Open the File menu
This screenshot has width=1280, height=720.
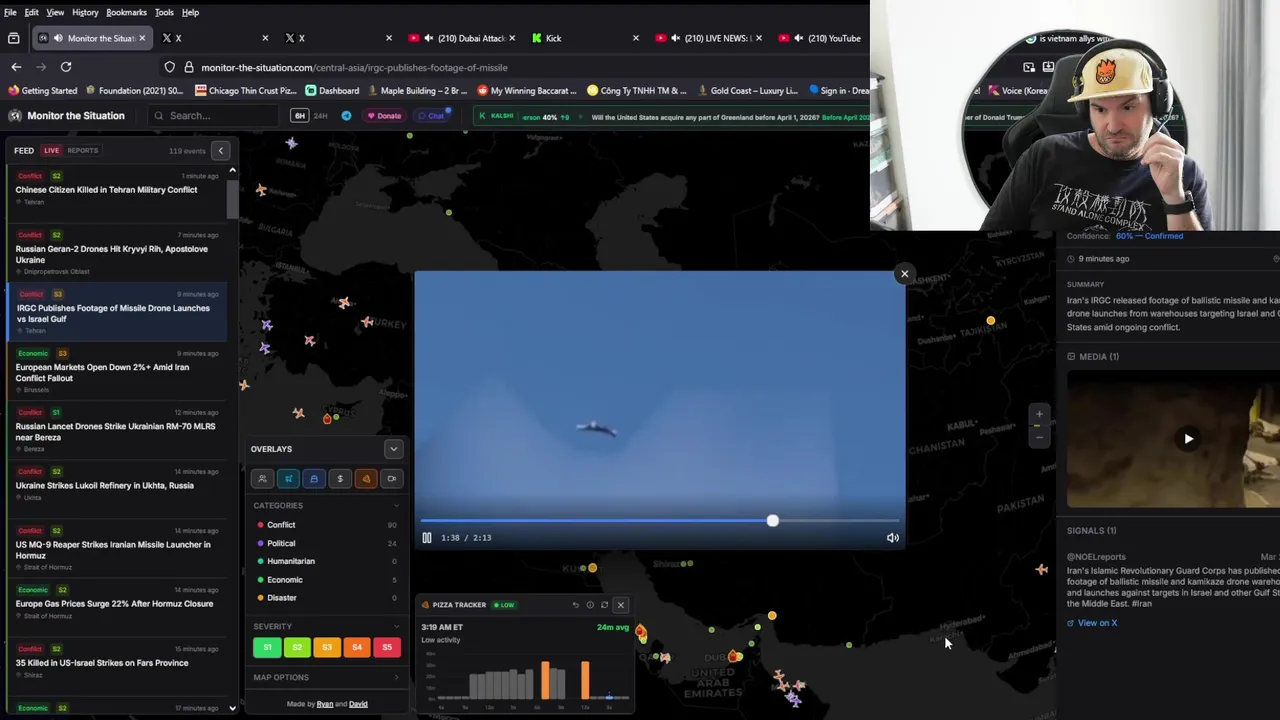coord(10,12)
